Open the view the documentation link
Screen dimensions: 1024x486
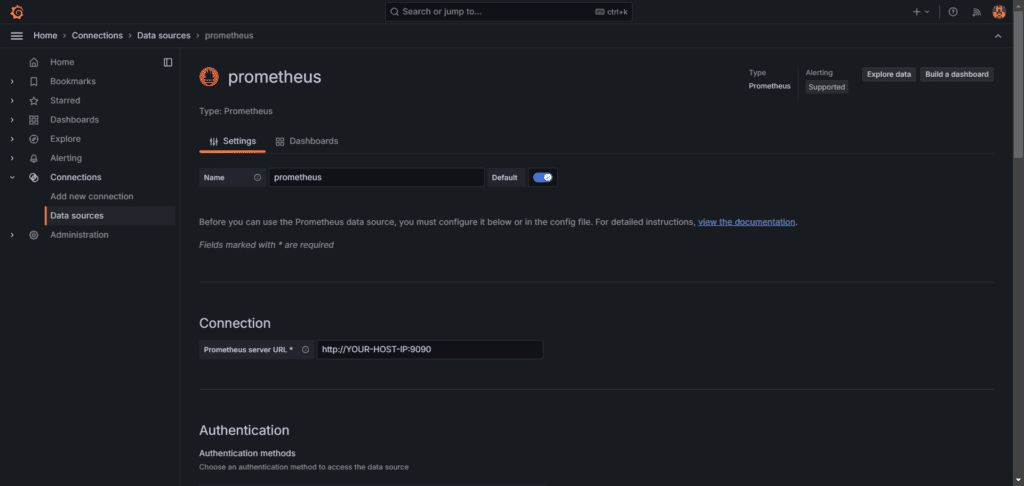[746, 222]
